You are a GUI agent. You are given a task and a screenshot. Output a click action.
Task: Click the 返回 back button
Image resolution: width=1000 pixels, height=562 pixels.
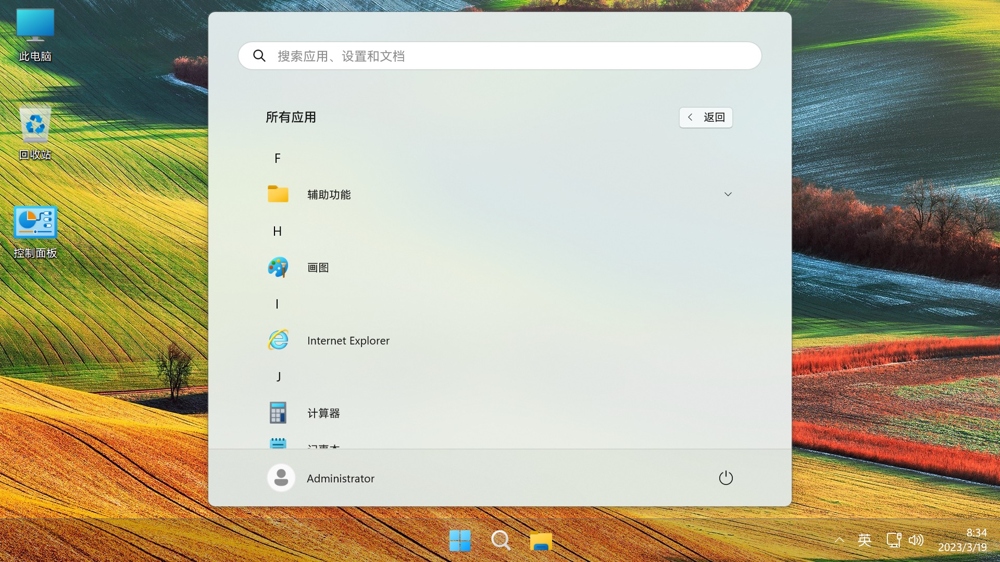pos(706,117)
